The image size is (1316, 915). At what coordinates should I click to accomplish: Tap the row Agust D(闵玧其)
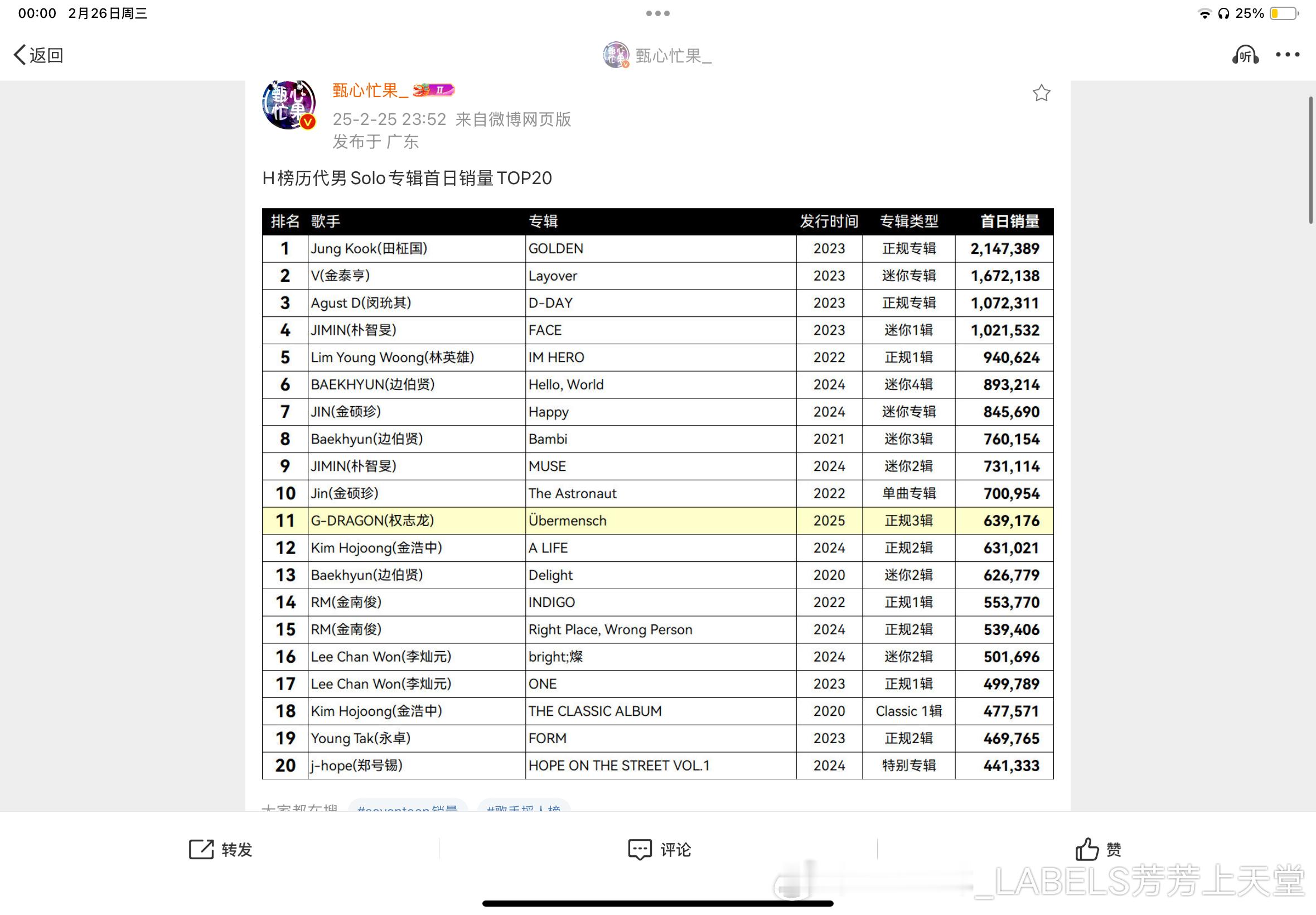(x=657, y=303)
